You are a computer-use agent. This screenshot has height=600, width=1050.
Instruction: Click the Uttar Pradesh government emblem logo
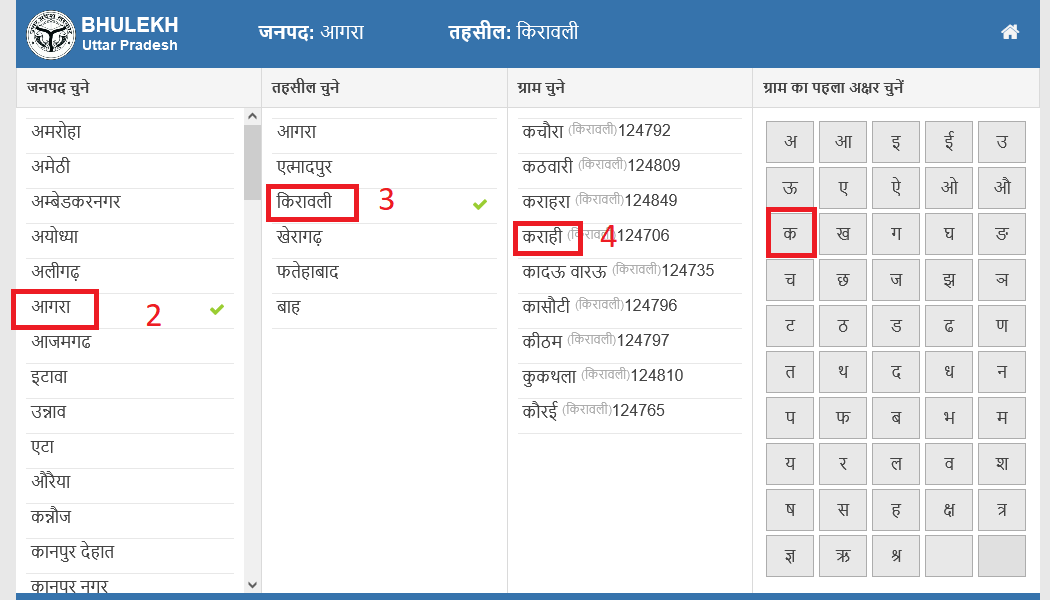(51, 35)
